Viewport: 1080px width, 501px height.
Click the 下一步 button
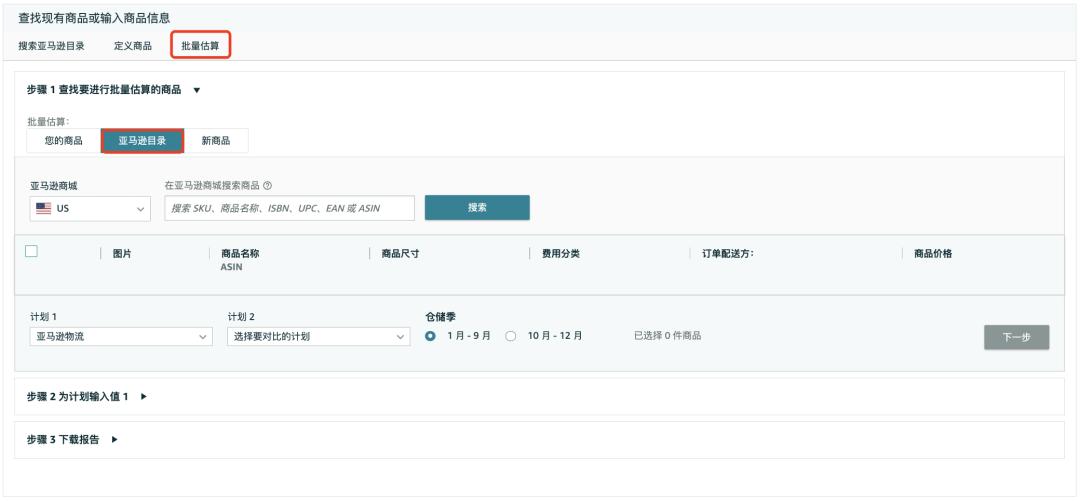[x=1017, y=337]
